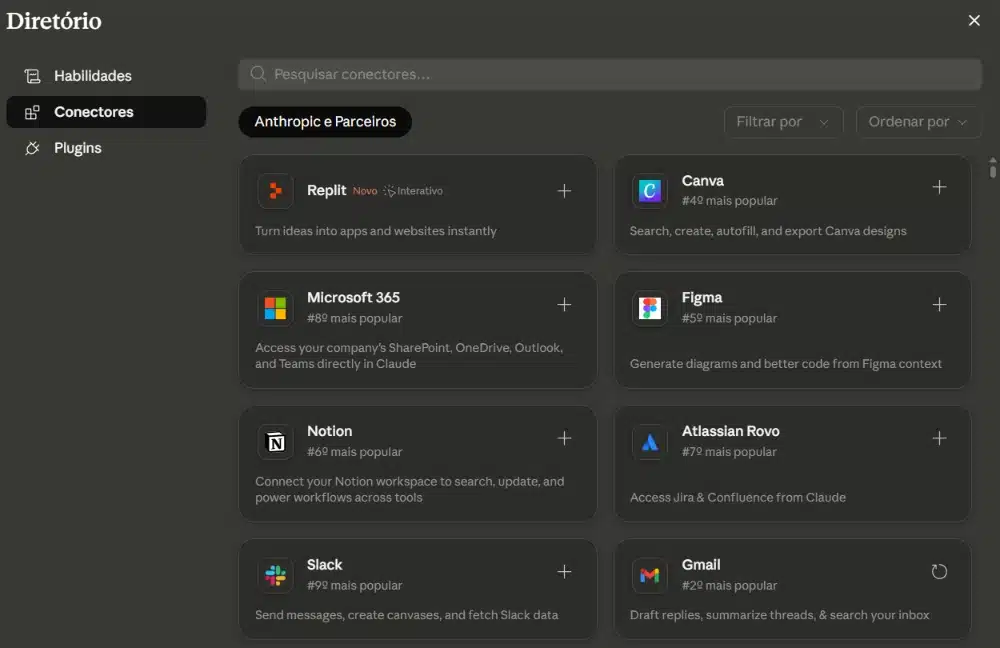This screenshot has width=1000, height=648.
Task: Focus the Pesquisar conectores search field
Action: (610, 75)
